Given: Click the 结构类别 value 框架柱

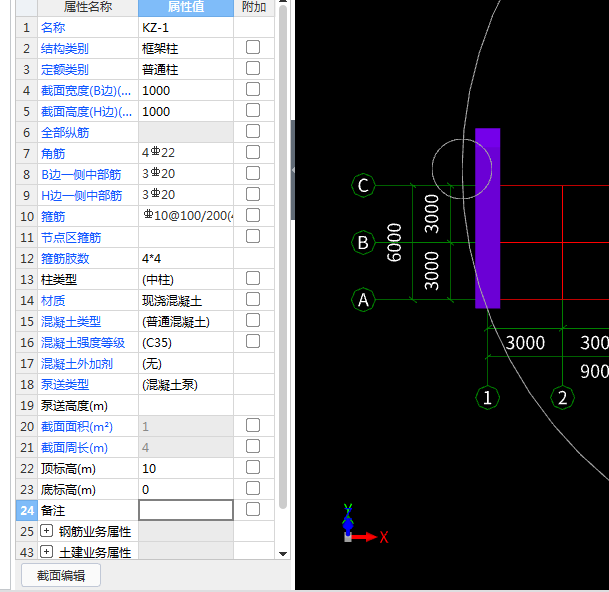Looking at the screenshot, I should [186, 49].
